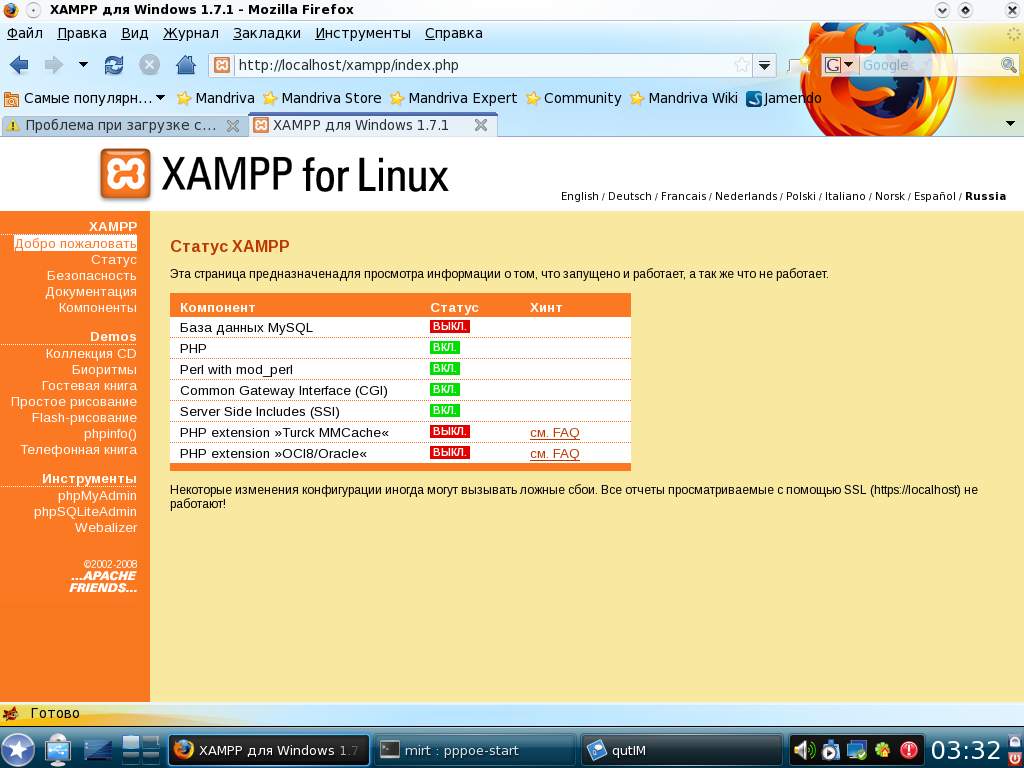
Task: Click the Stop loading button
Action: (x=150, y=65)
